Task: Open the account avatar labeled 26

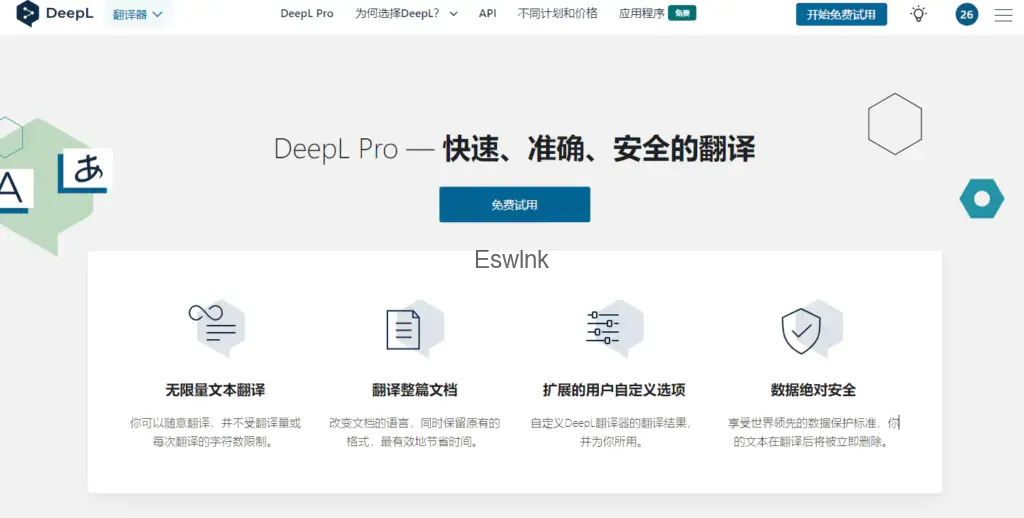Action: [x=966, y=14]
